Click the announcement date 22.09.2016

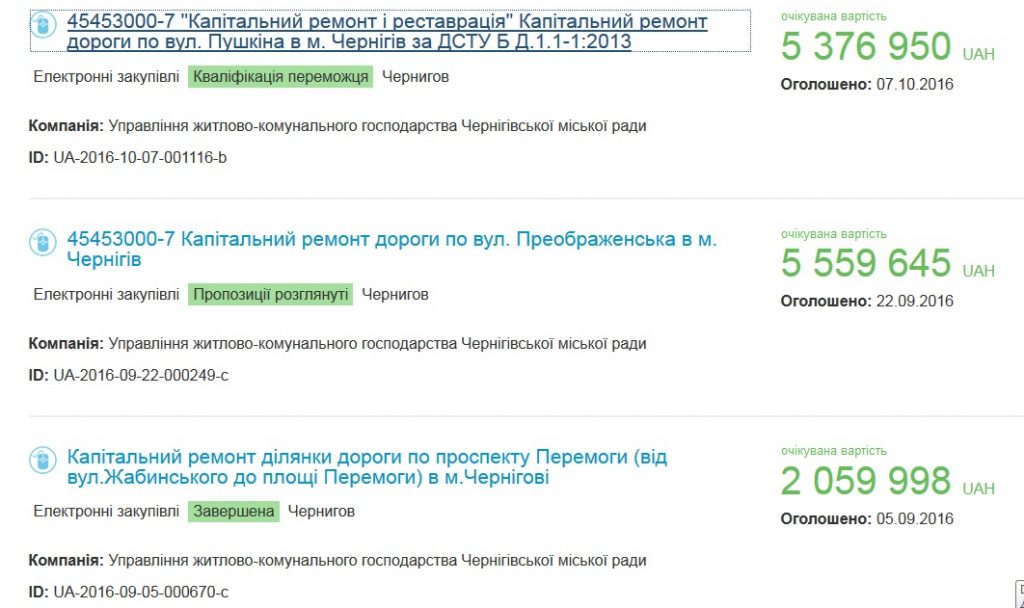click(914, 301)
